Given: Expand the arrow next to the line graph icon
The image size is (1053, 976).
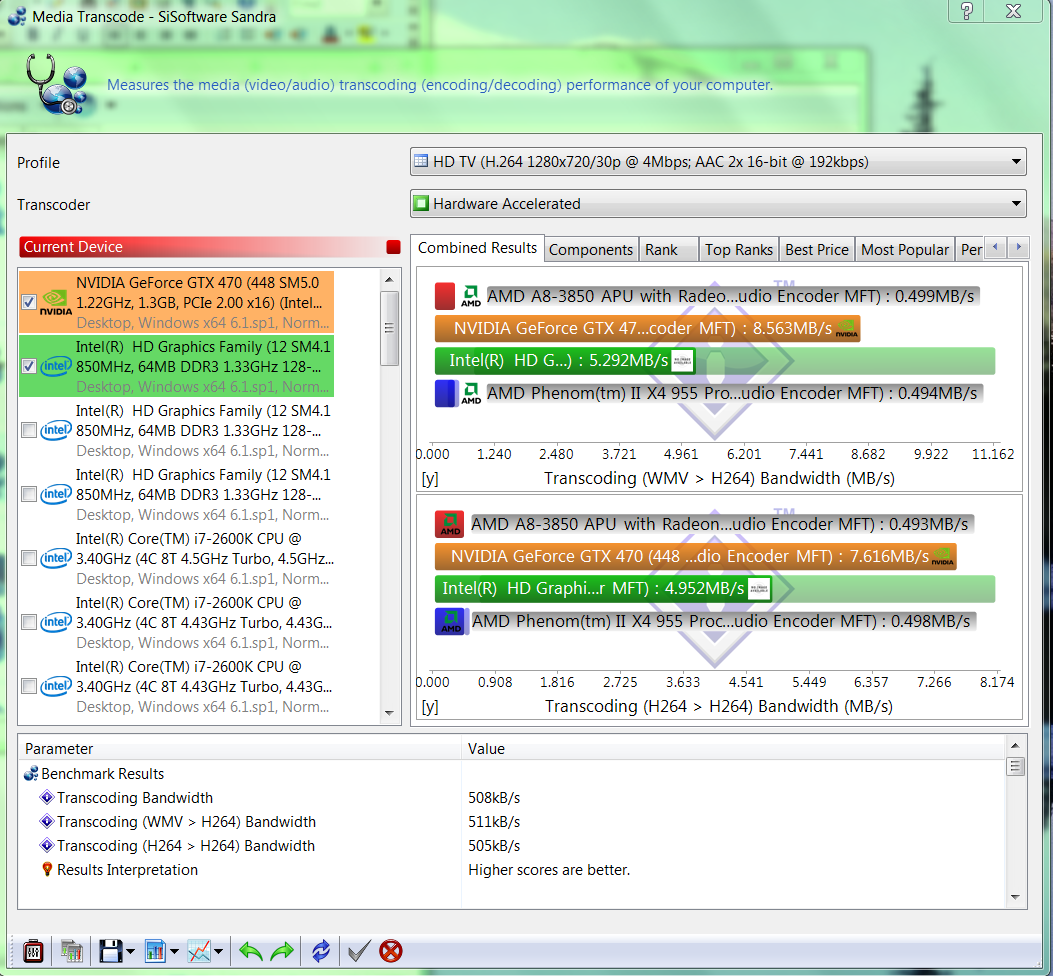Looking at the screenshot, I should [218, 951].
